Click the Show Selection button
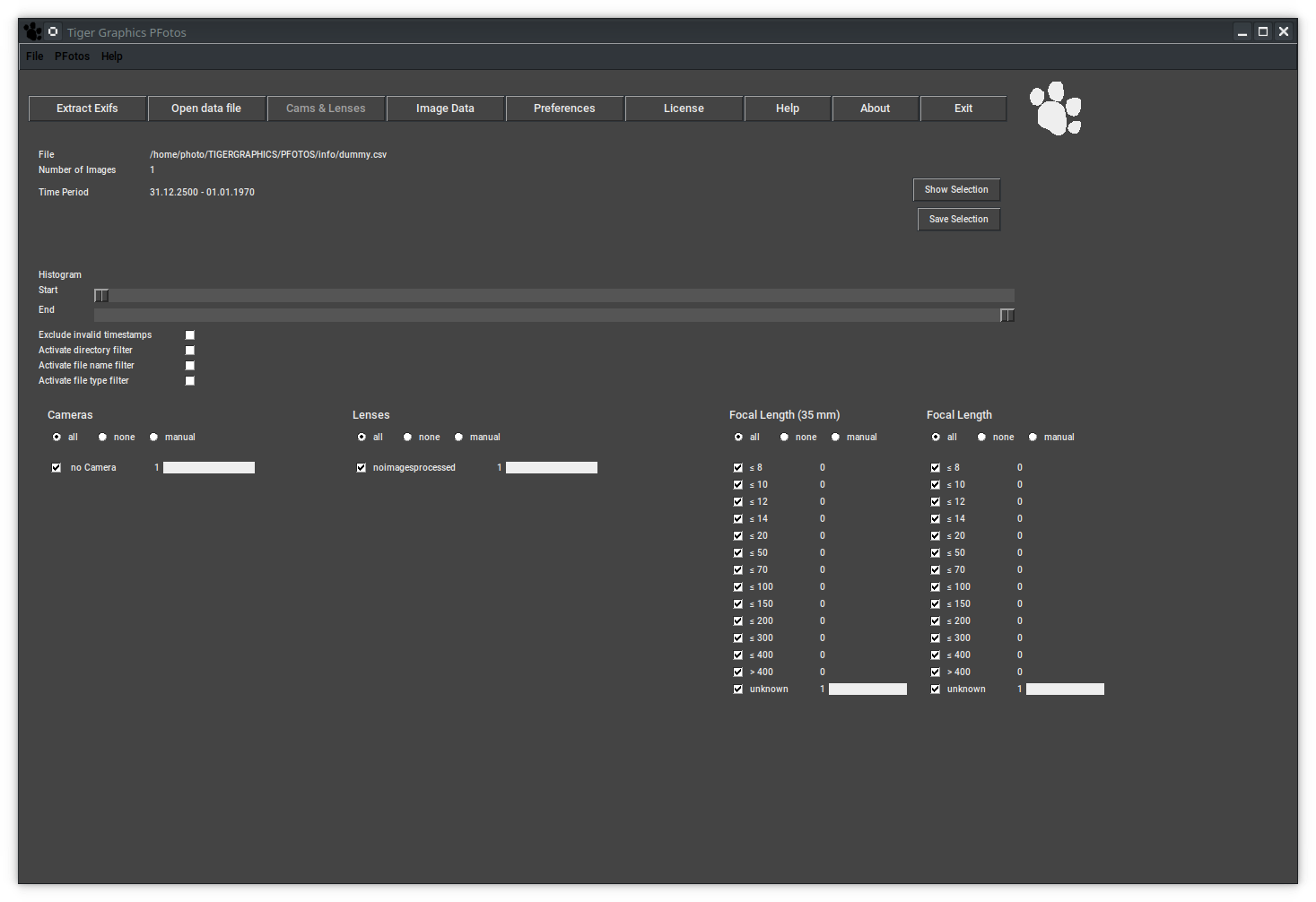 [956, 190]
